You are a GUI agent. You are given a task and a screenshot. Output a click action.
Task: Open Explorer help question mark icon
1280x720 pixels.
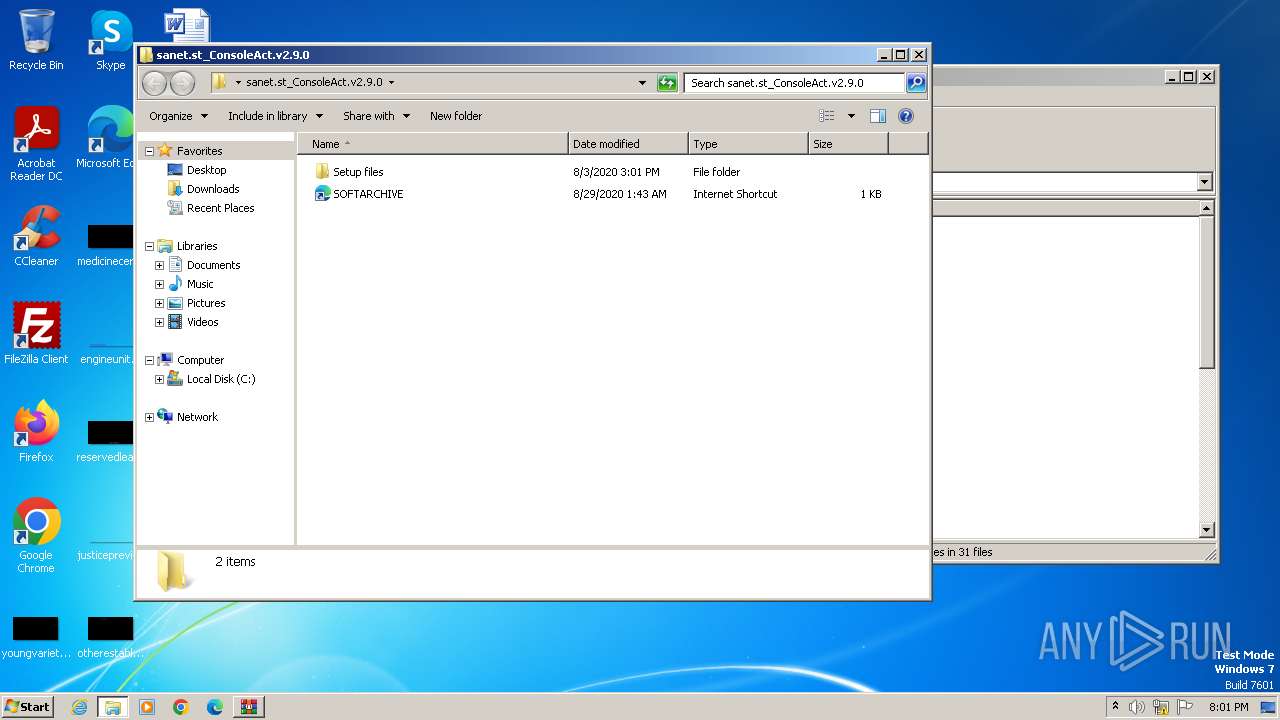coord(906,116)
